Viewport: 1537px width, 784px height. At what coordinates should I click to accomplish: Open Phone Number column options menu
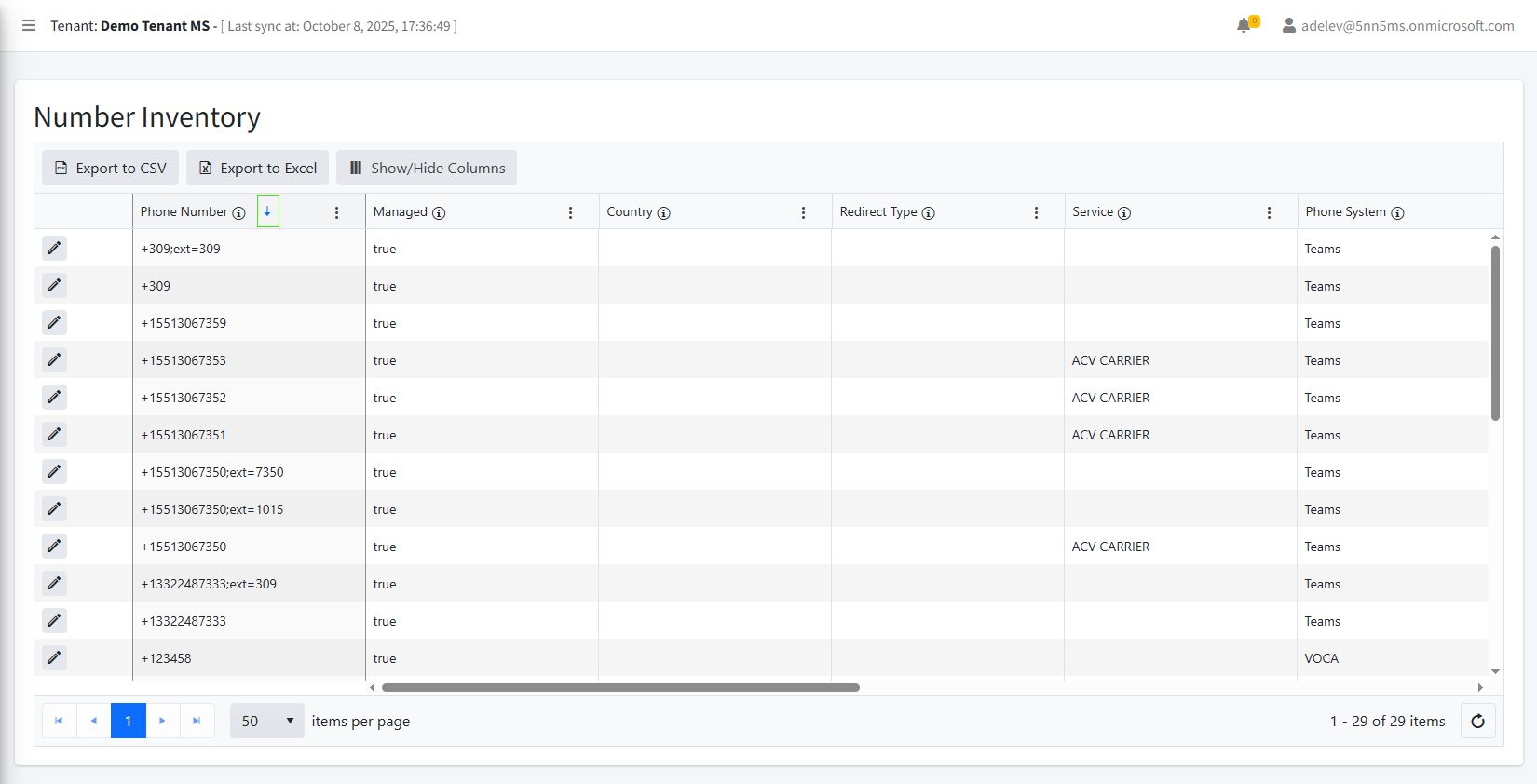(x=336, y=213)
